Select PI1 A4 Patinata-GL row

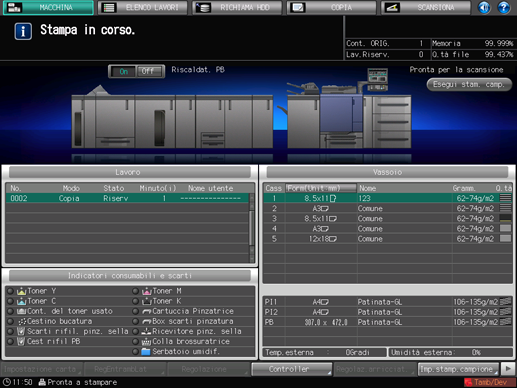point(388,302)
